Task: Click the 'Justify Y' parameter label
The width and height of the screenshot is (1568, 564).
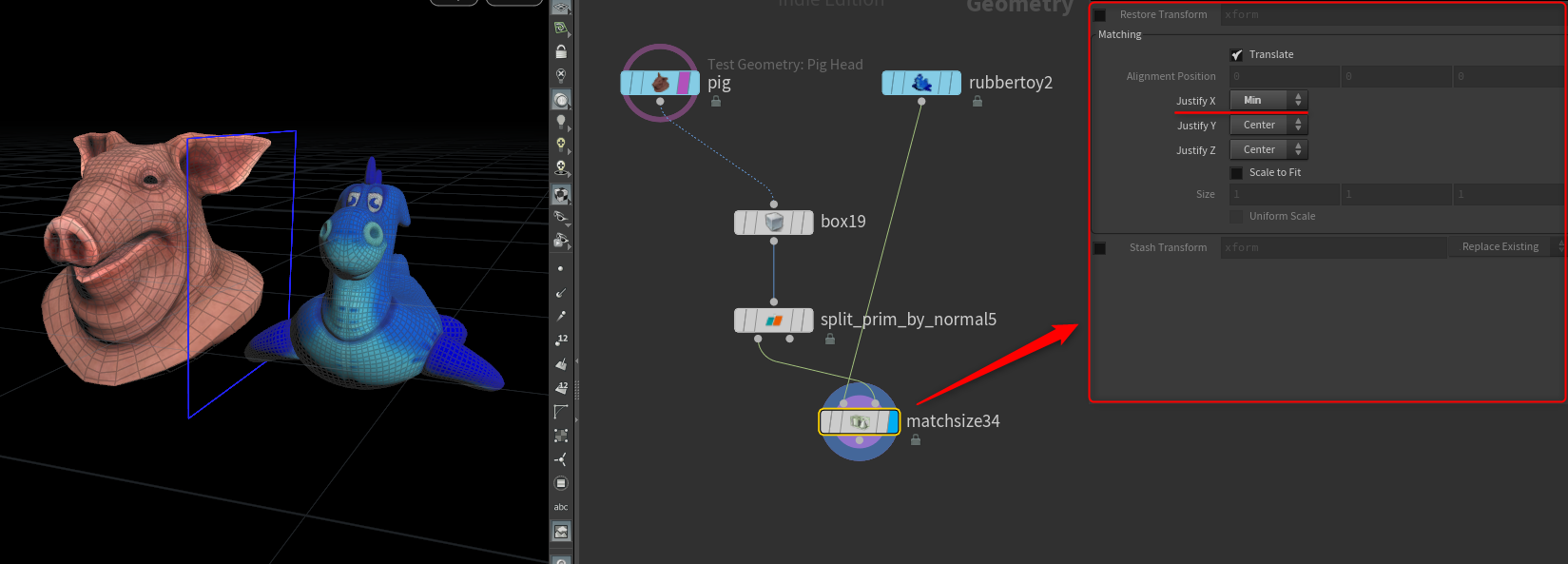Action: 1196,126
